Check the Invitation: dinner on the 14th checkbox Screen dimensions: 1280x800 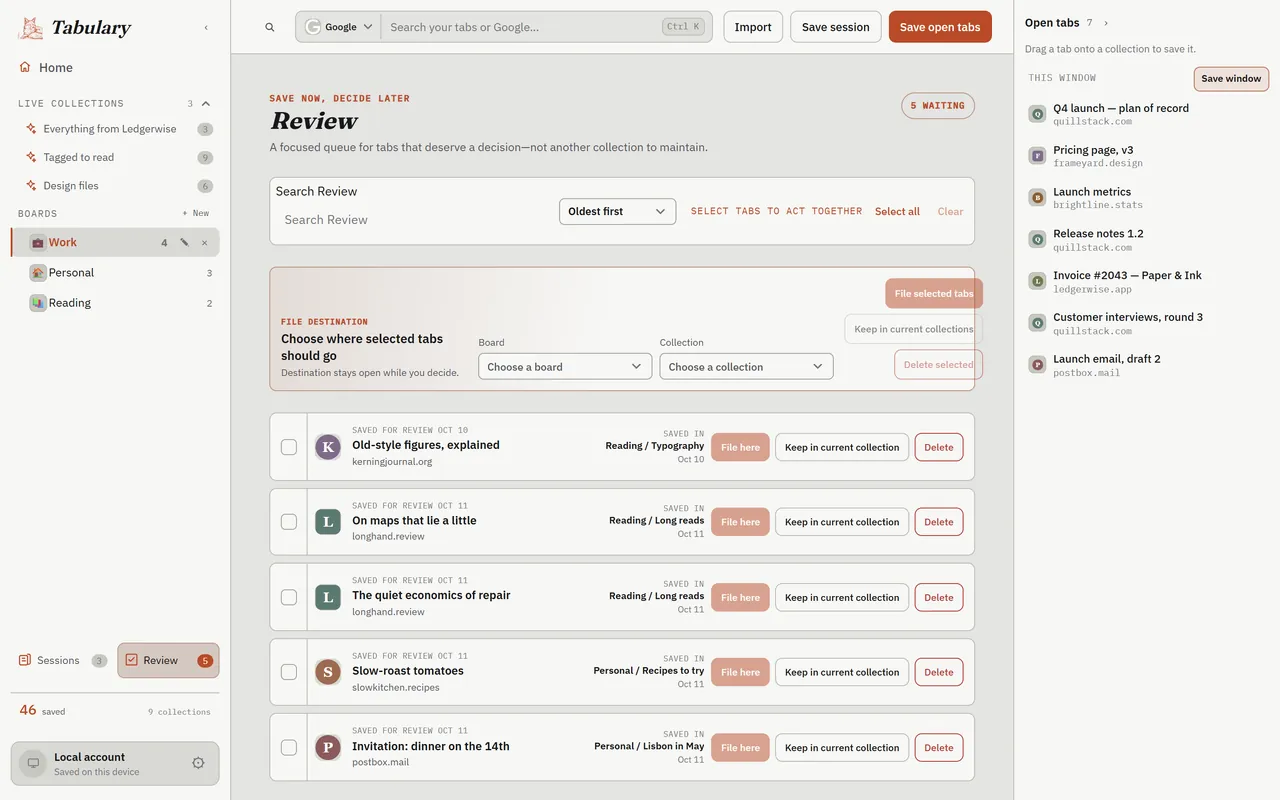[289, 747]
